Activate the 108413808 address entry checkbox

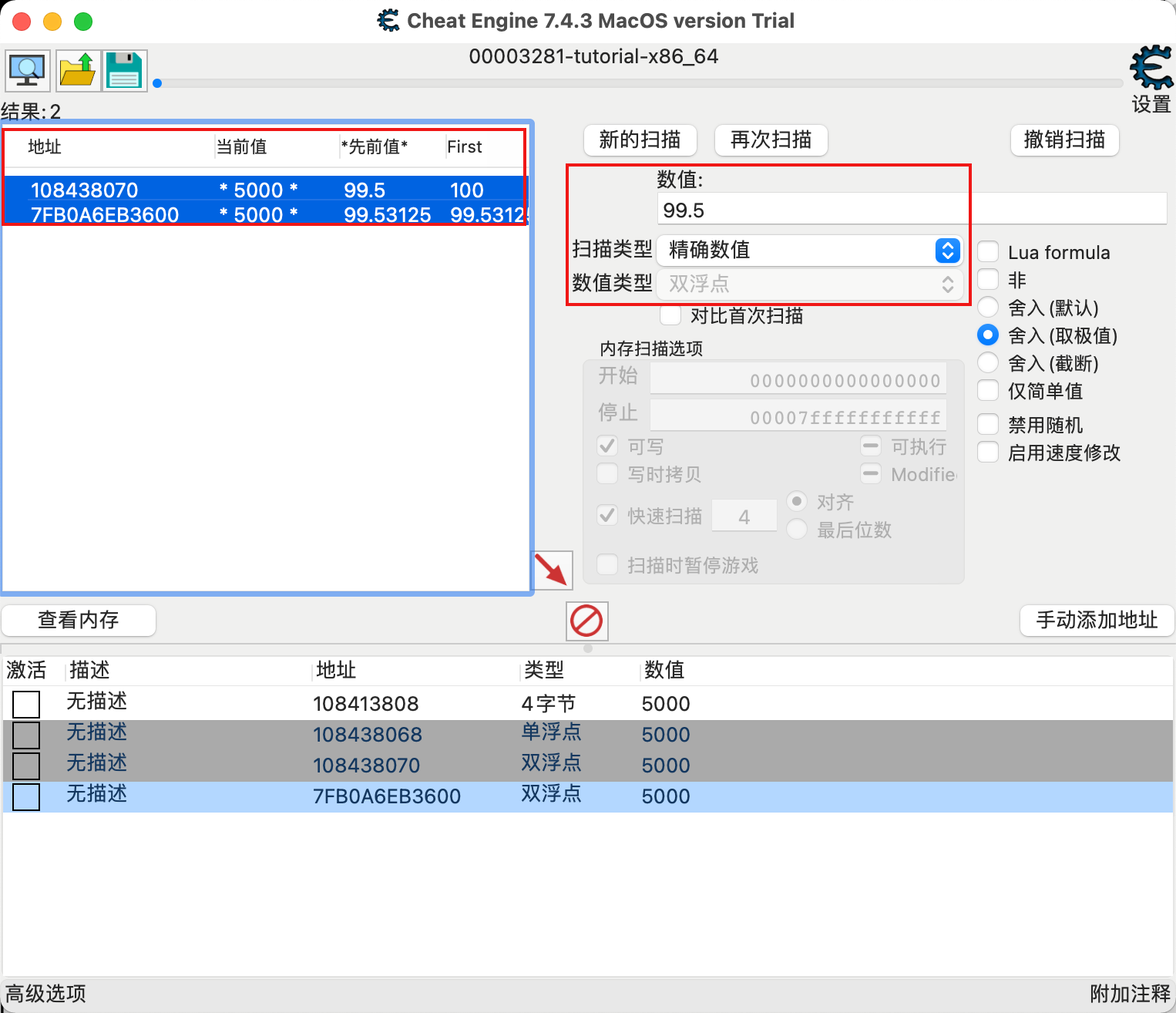pyautogui.click(x=26, y=704)
